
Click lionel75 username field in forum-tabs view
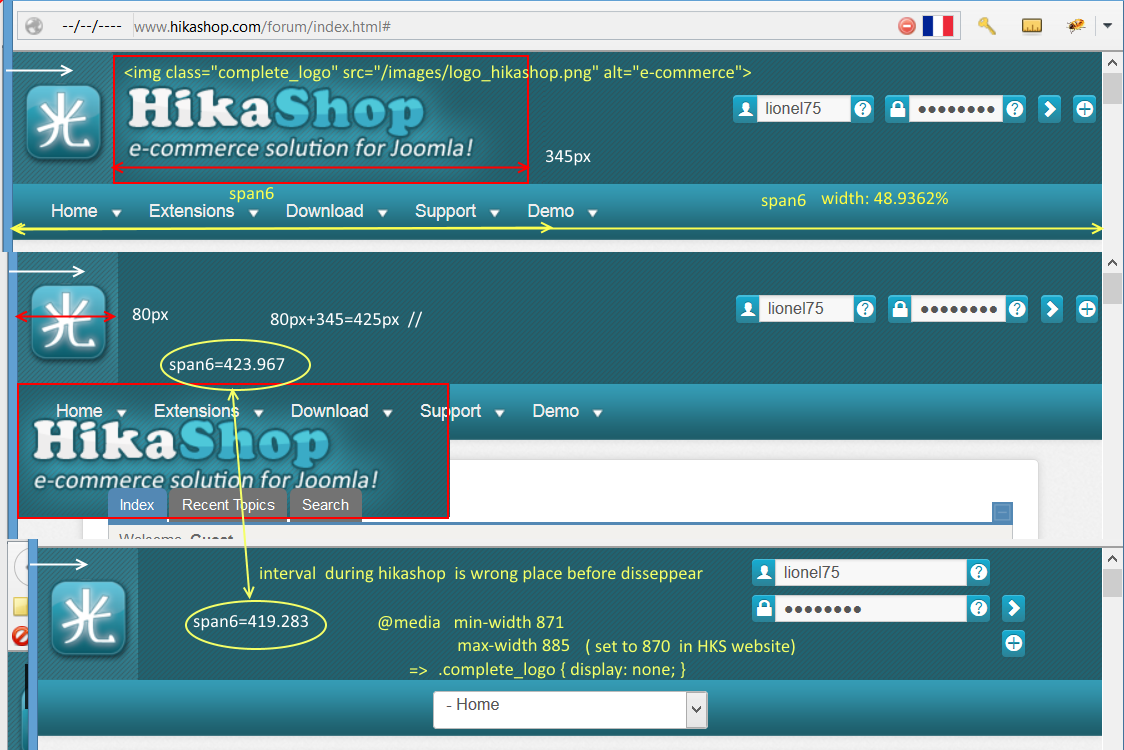click(x=806, y=309)
